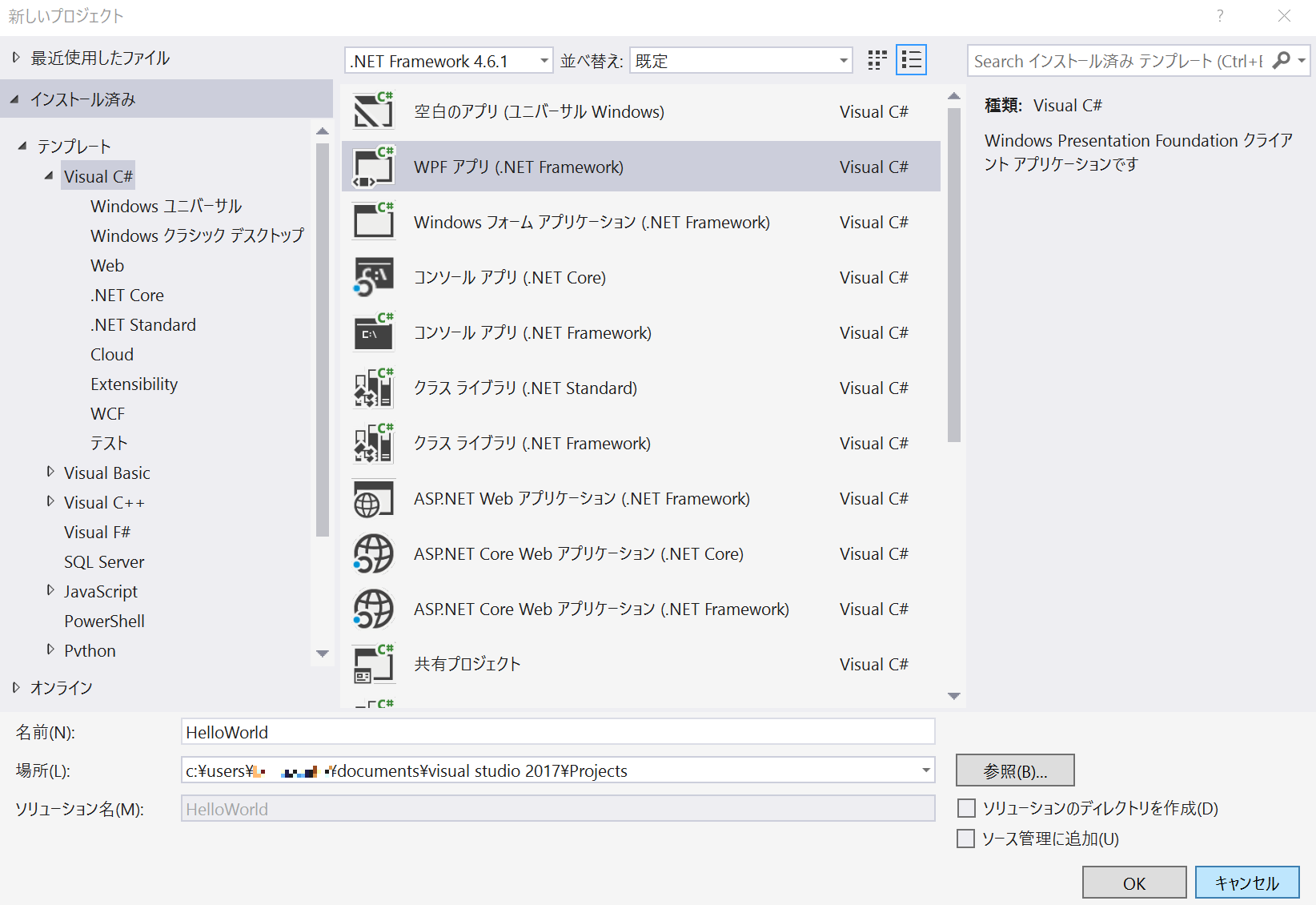The height and width of the screenshot is (905, 1316).
Task: Expand the Python tree node
Action: 50,650
